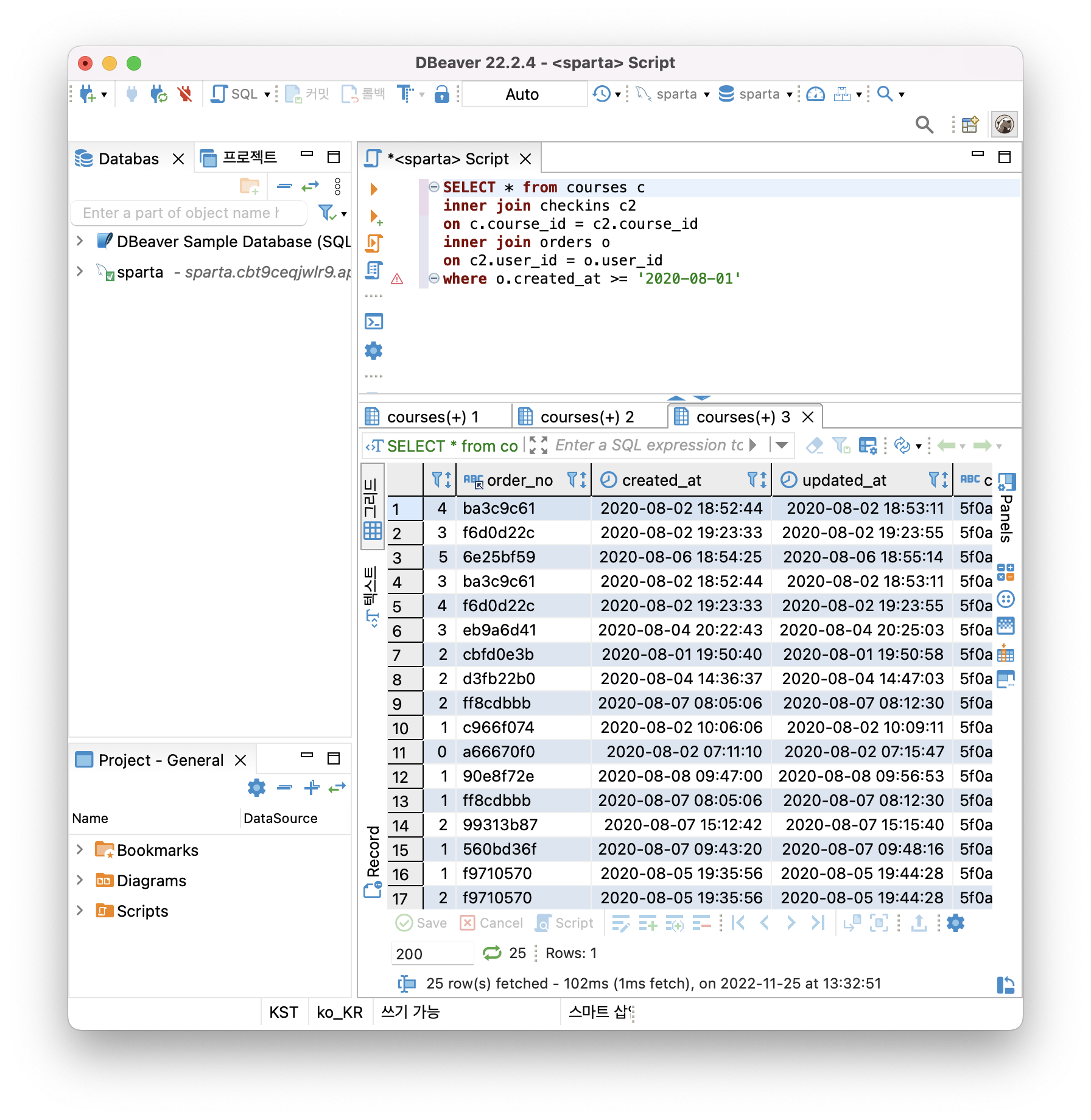Viewport: 1091px width, 1120px height.
Task: Click the Script button
Action: click(564, 923)
